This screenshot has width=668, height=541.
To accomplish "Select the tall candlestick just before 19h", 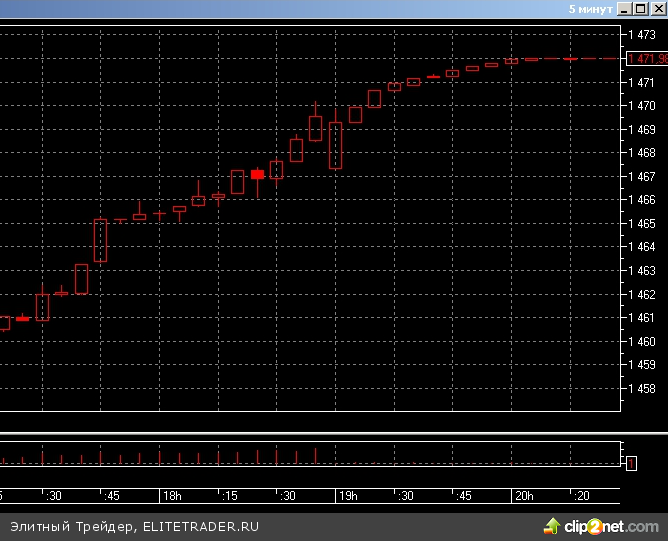I will coord(335,146).
